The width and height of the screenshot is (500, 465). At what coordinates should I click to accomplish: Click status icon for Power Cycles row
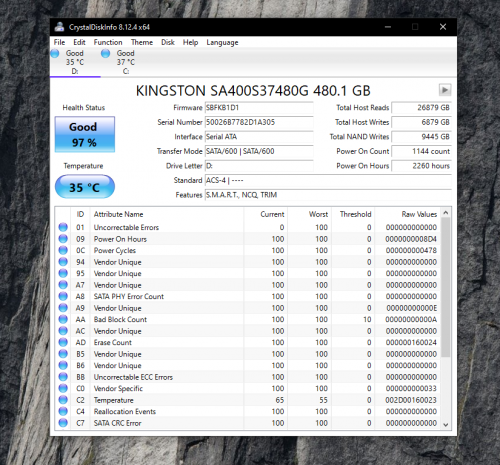63,250
